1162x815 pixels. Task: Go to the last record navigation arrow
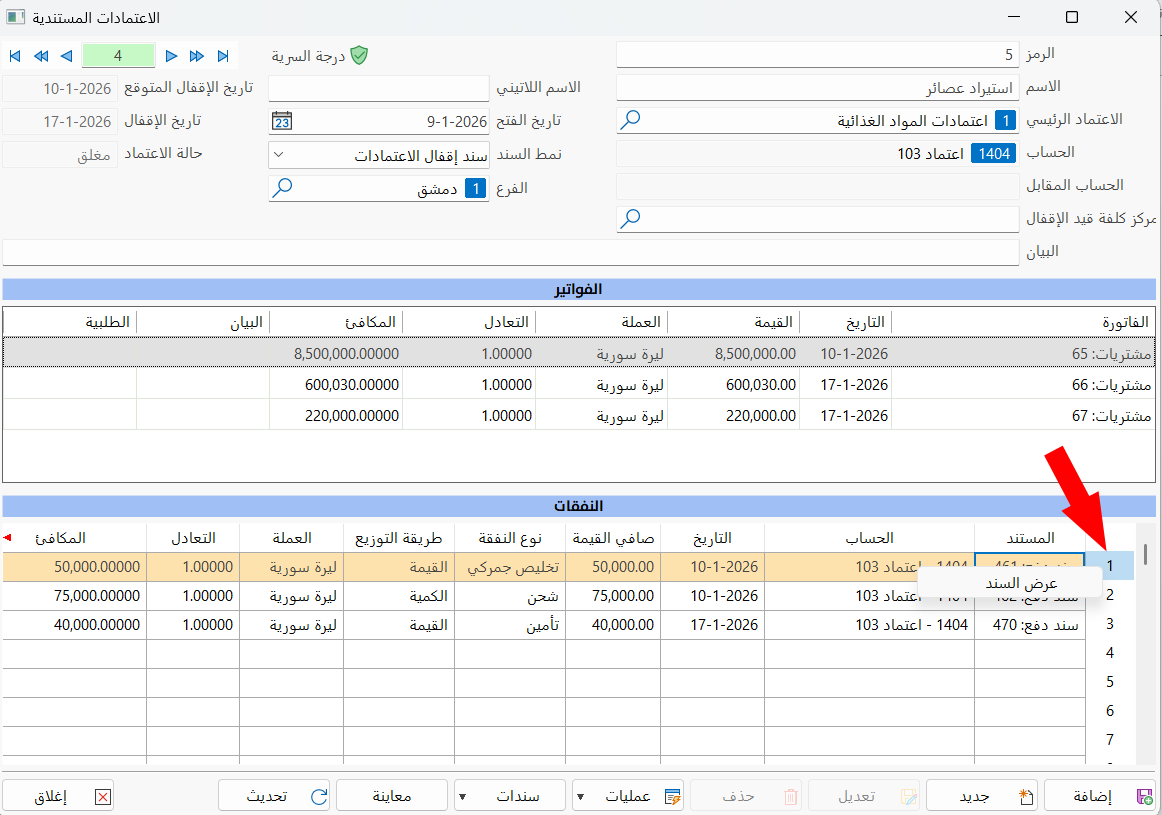coord(223,56)
